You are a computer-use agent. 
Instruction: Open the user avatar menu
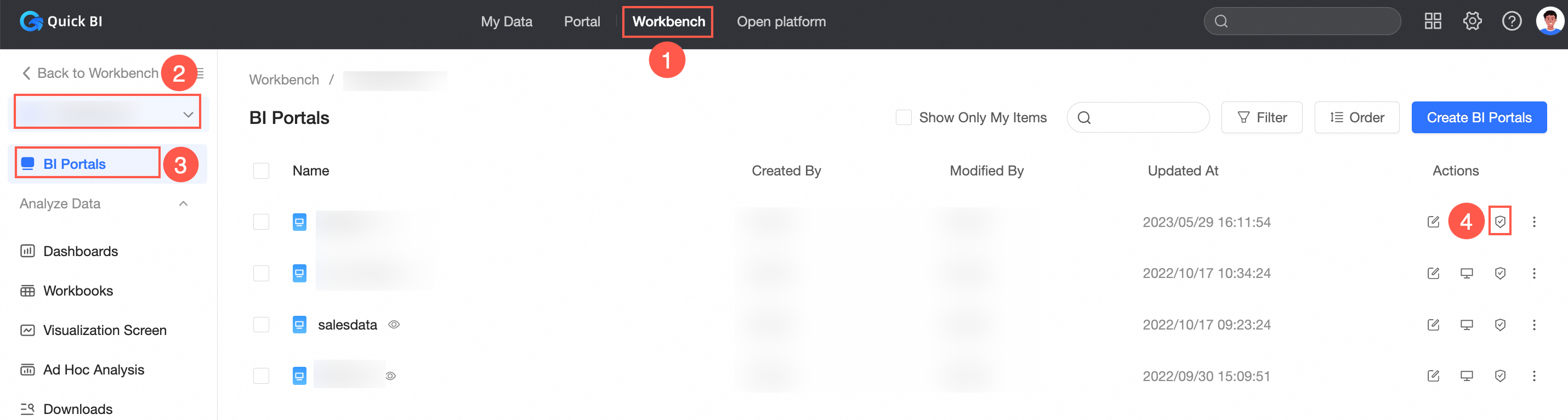(x=1550, y=21)
